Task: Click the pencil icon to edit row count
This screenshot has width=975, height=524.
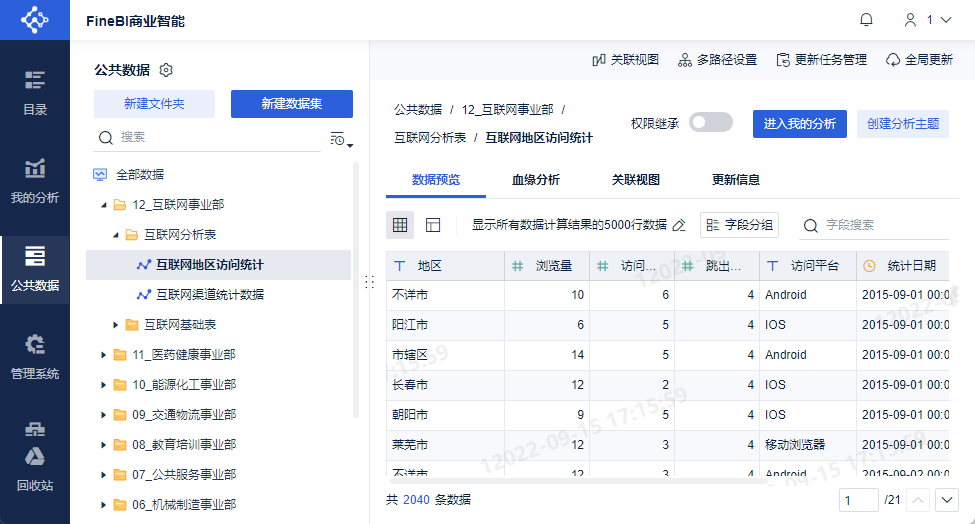Action: click(x=679, y=225)
